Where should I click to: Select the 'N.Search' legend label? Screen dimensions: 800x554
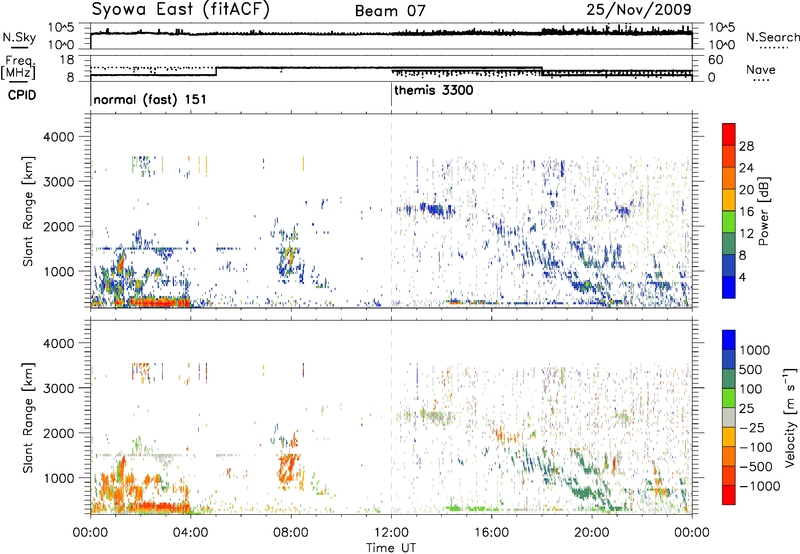click(772, 37)
